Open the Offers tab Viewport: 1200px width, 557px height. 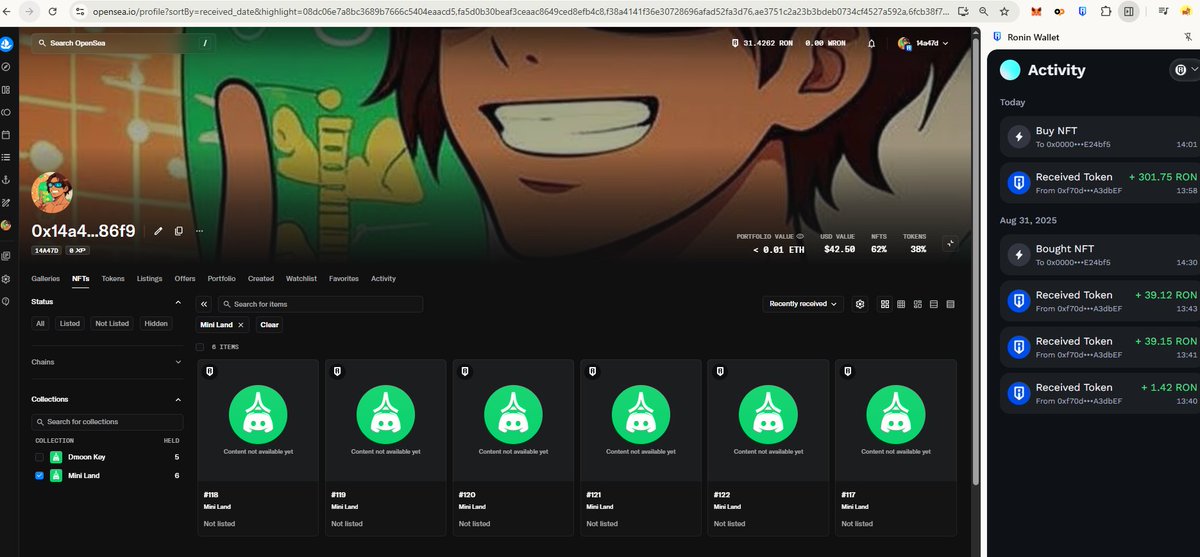pos(185,279)
